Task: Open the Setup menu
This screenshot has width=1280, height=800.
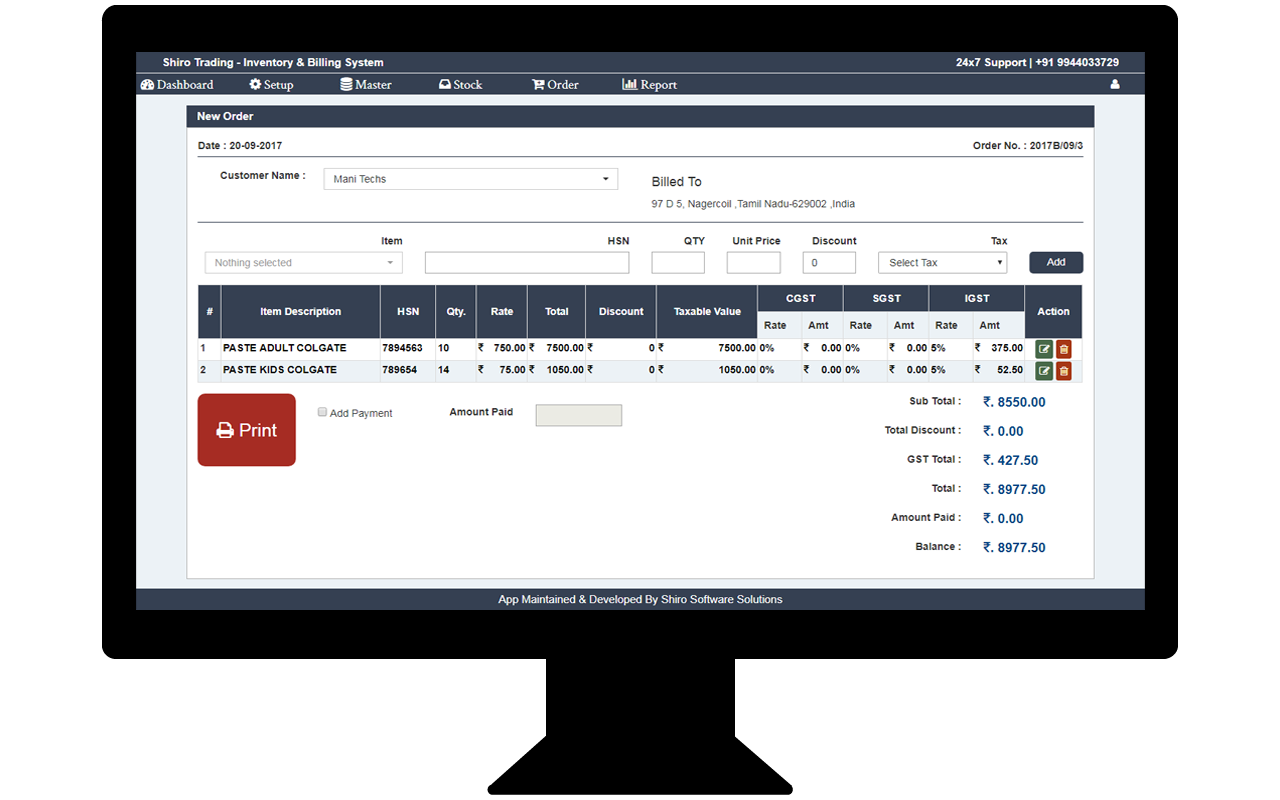Action: click(271, 85)
